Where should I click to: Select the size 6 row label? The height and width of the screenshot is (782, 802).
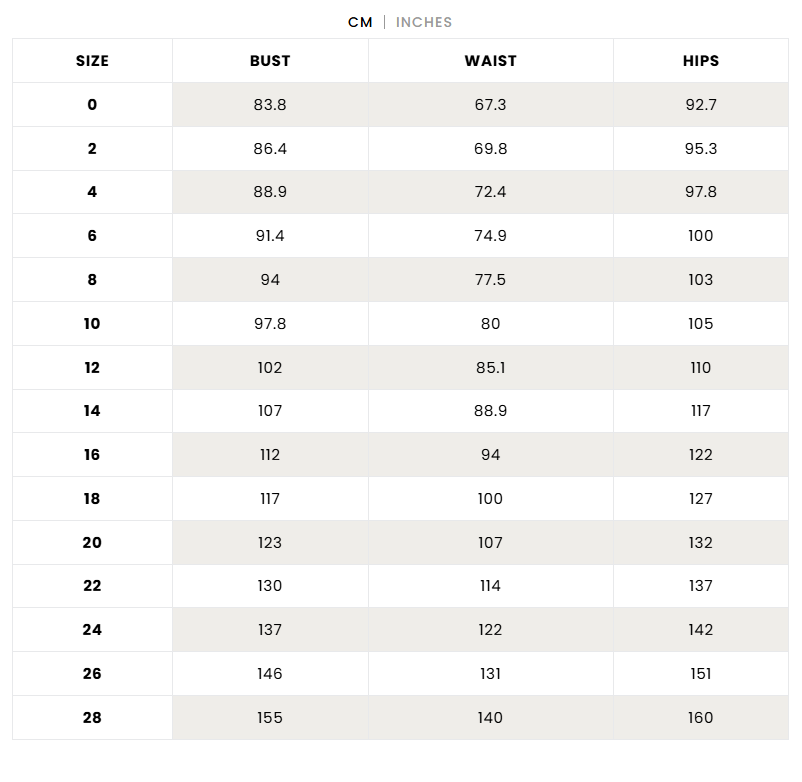click(x=92, y=236)
